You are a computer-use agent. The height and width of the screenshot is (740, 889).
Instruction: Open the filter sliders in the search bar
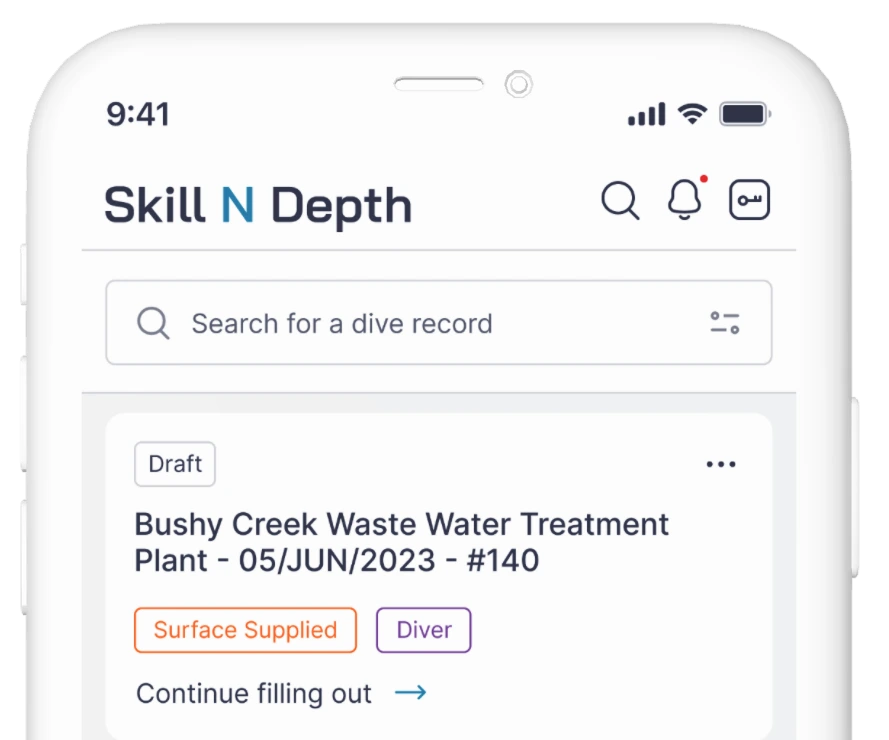(x=725, y=323)
